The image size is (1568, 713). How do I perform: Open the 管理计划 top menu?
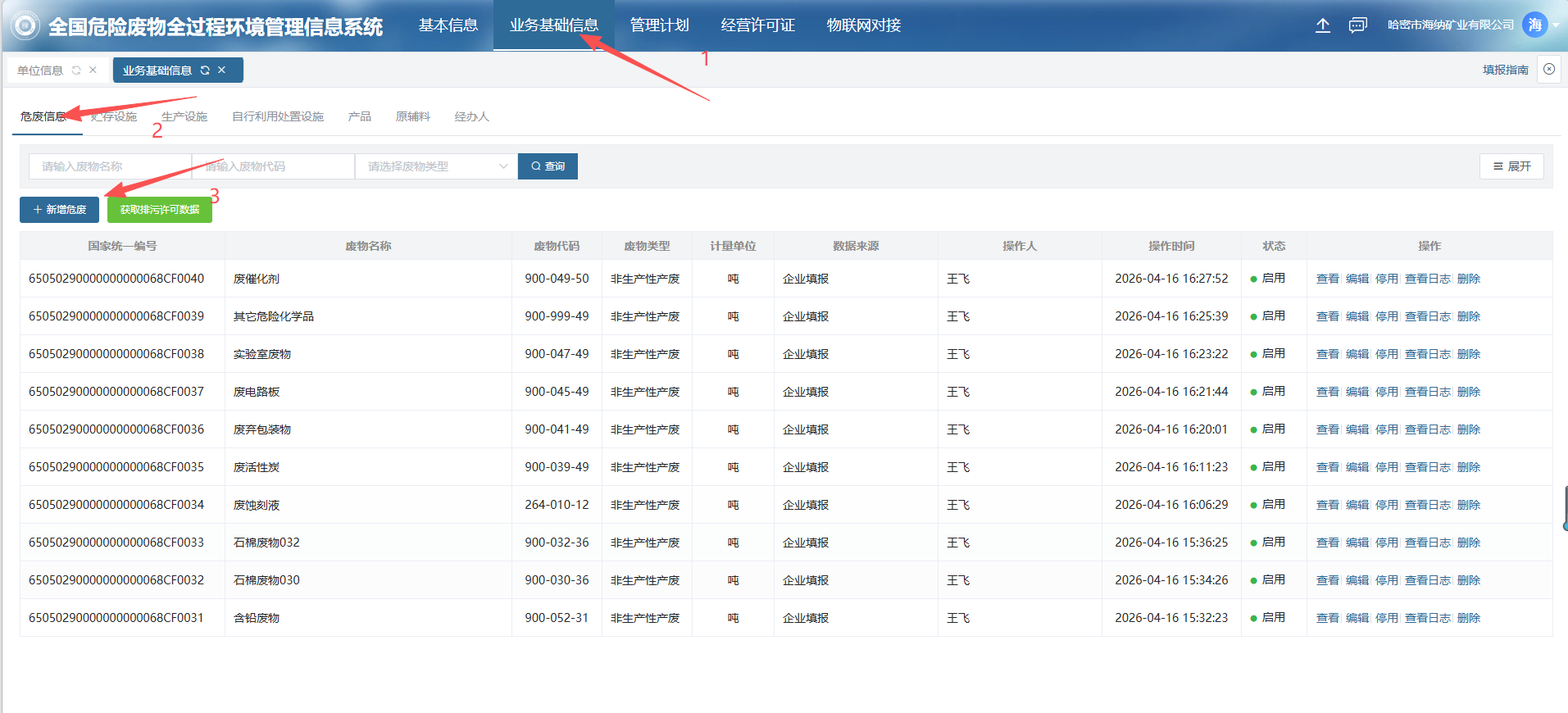[659, 25]
